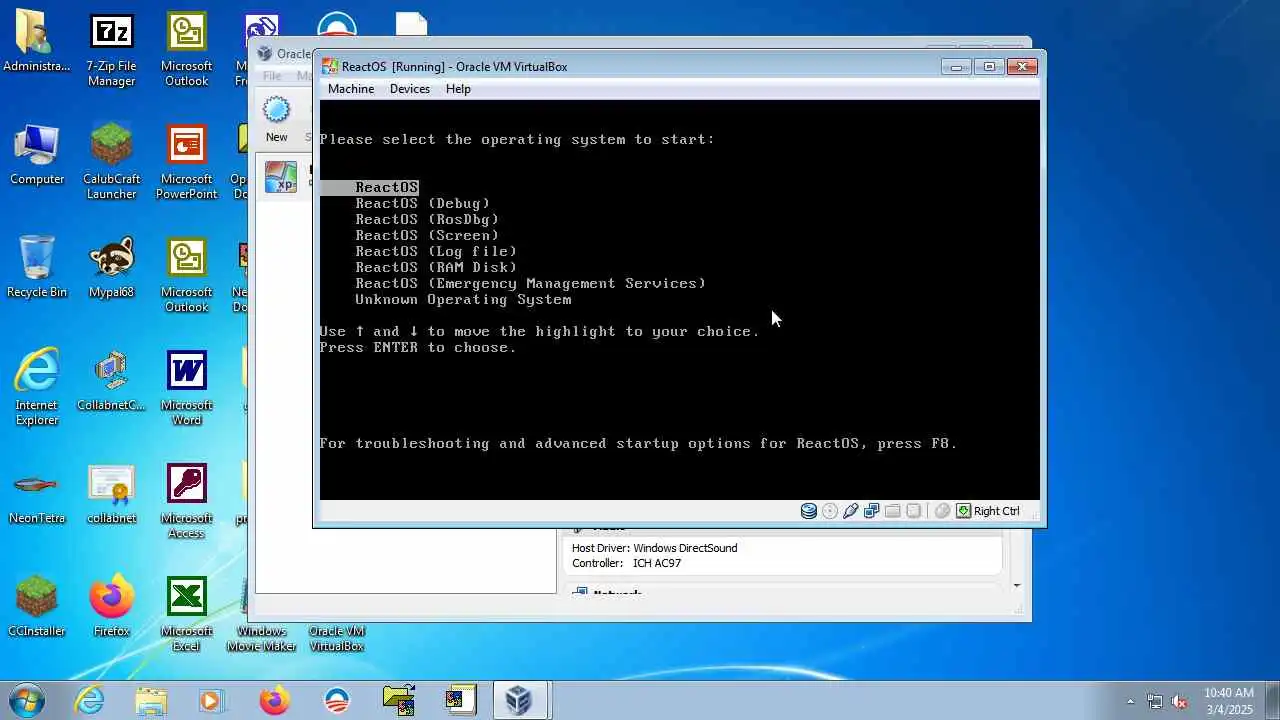
Task: Select the Mypal68 raccoon desktop icon
Action: (111, 268)
